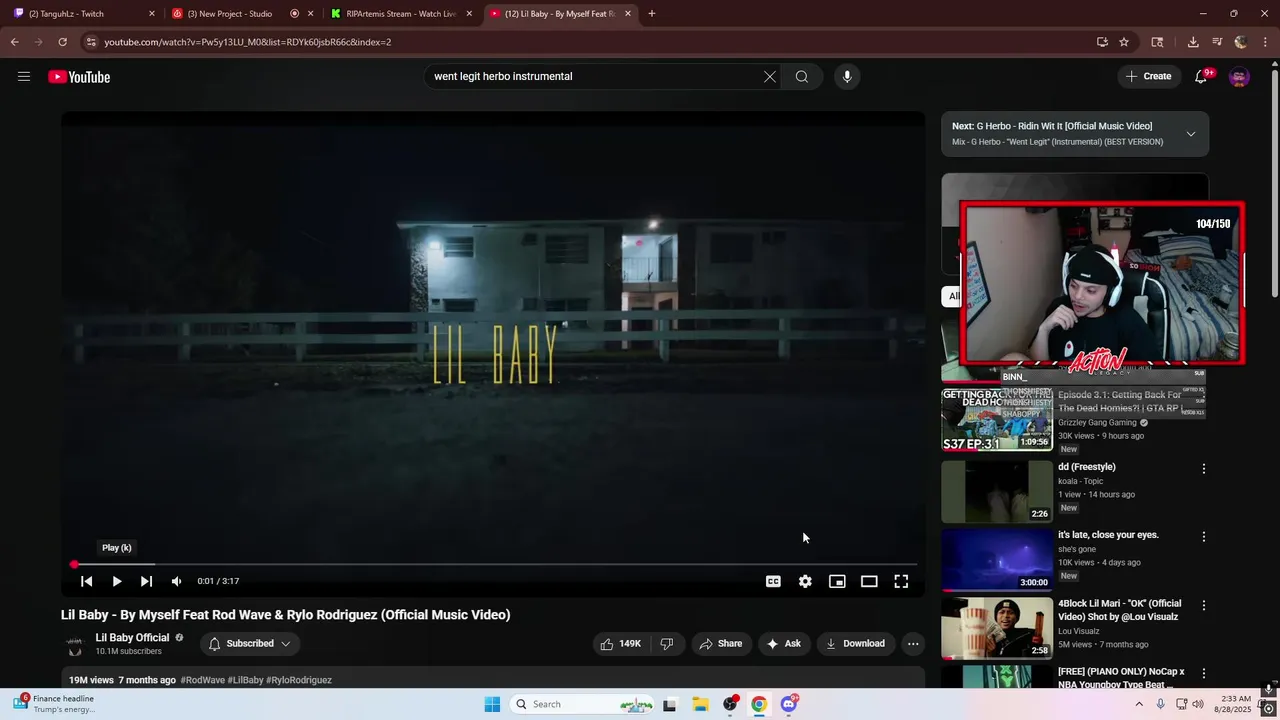Open Chrome downloads icon
Viewport: 1280px width, 720px height.
point(1193,42)
